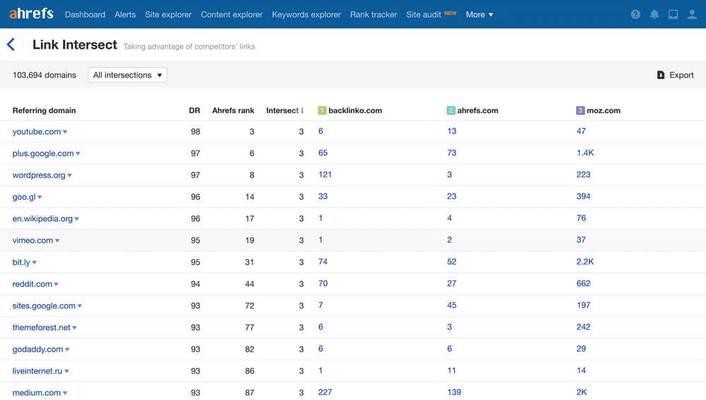
Task: Click the Export button
Action: click(675, 75)
